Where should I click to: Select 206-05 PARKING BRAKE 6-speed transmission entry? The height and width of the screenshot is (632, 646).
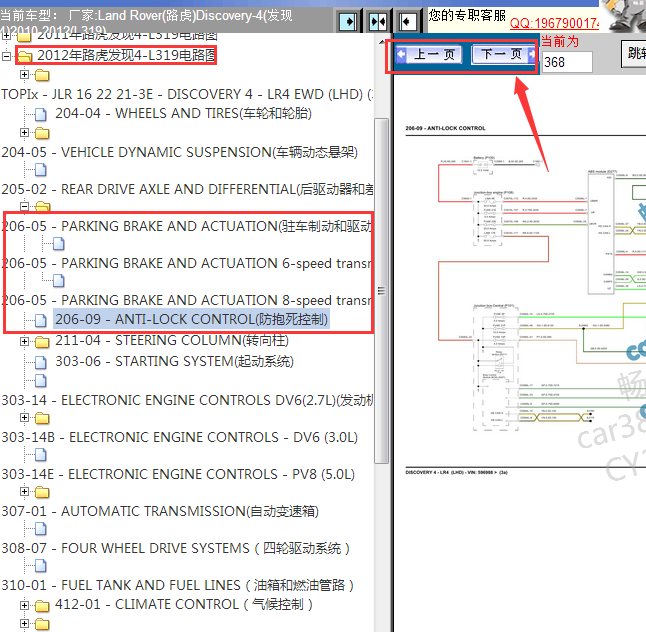coord(187,264)
